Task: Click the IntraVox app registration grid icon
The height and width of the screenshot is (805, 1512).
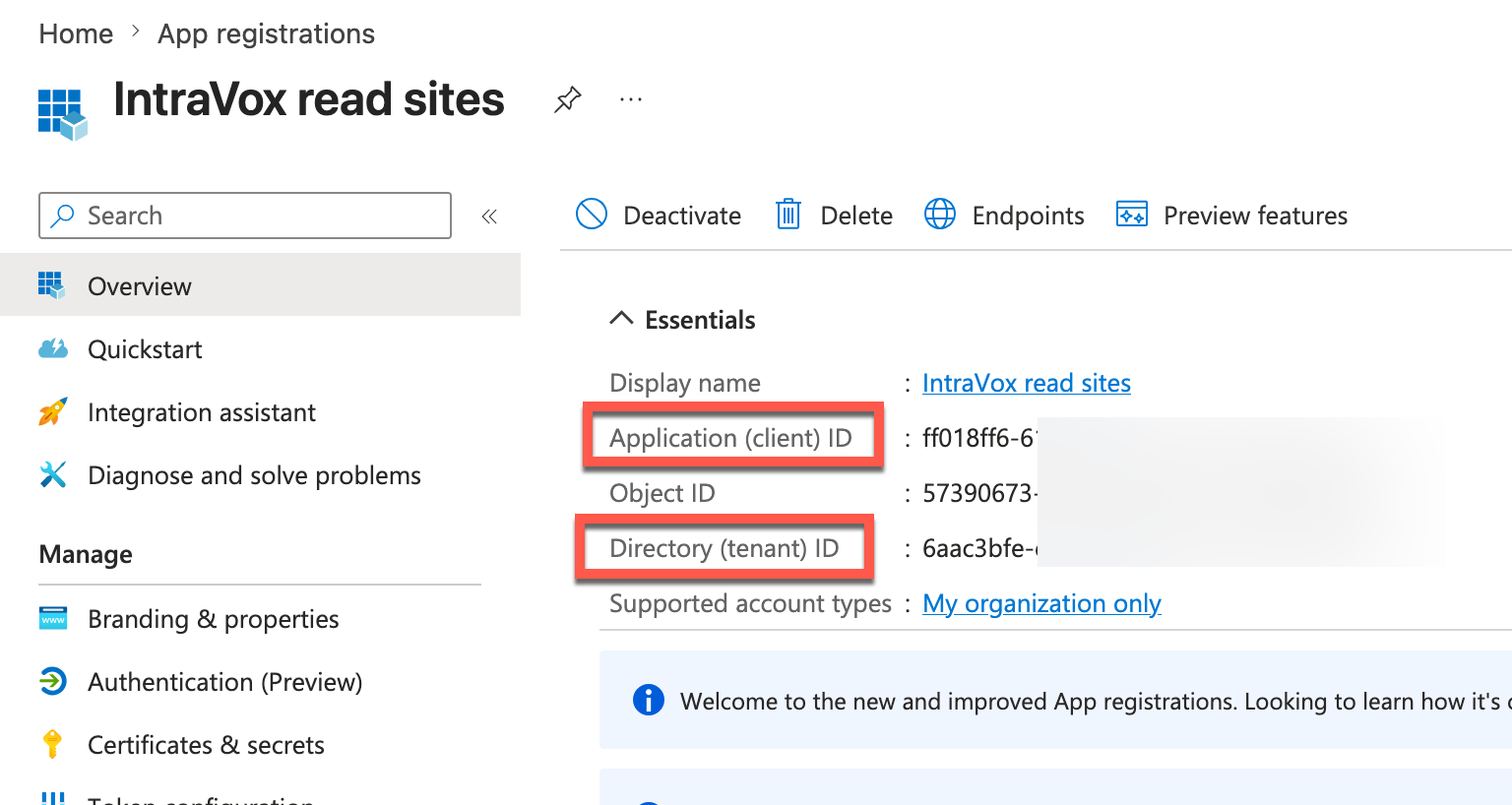Action: coord(63,114)
